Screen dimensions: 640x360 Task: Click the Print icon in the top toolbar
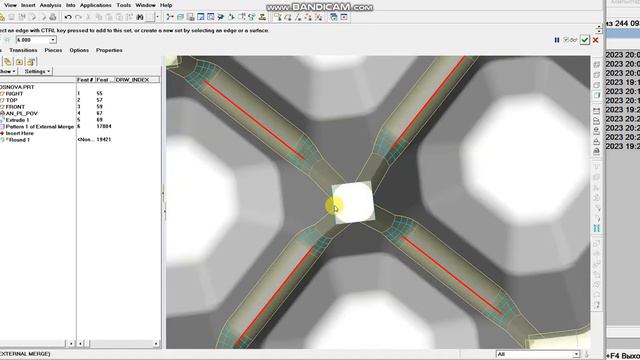pyautogui.click(x=53, y=17)
